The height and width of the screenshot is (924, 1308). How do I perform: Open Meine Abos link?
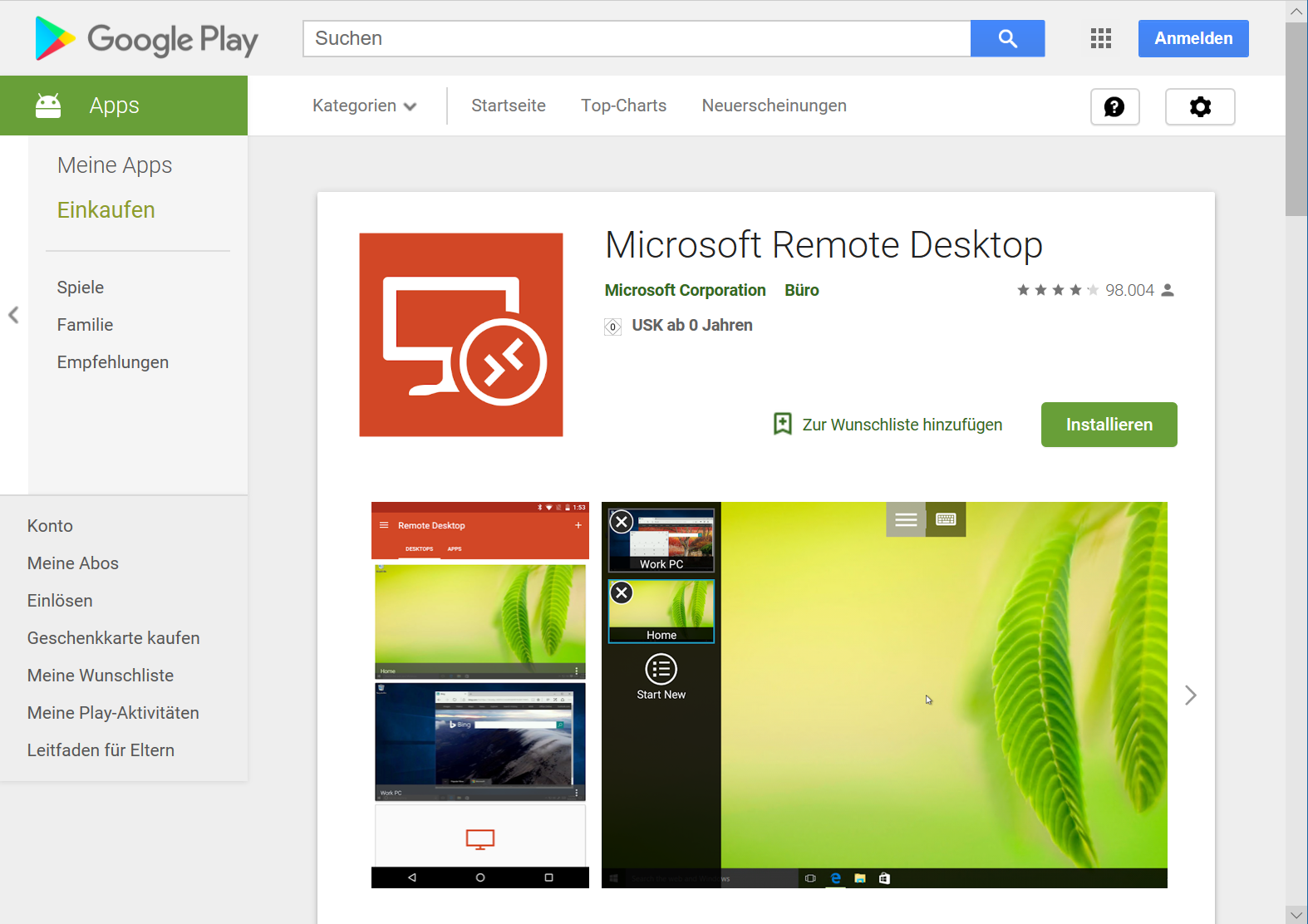click(73, 563)
